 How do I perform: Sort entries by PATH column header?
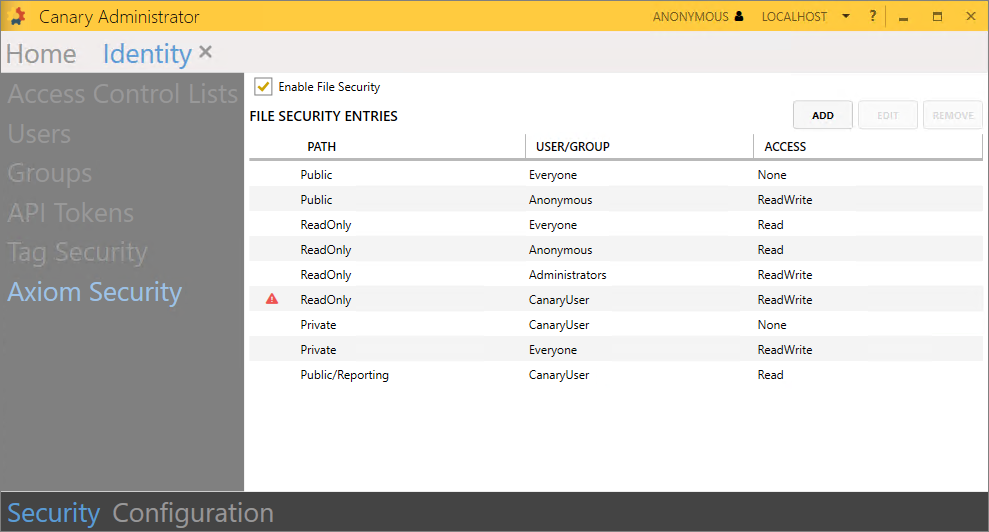[x=321, y=147]
